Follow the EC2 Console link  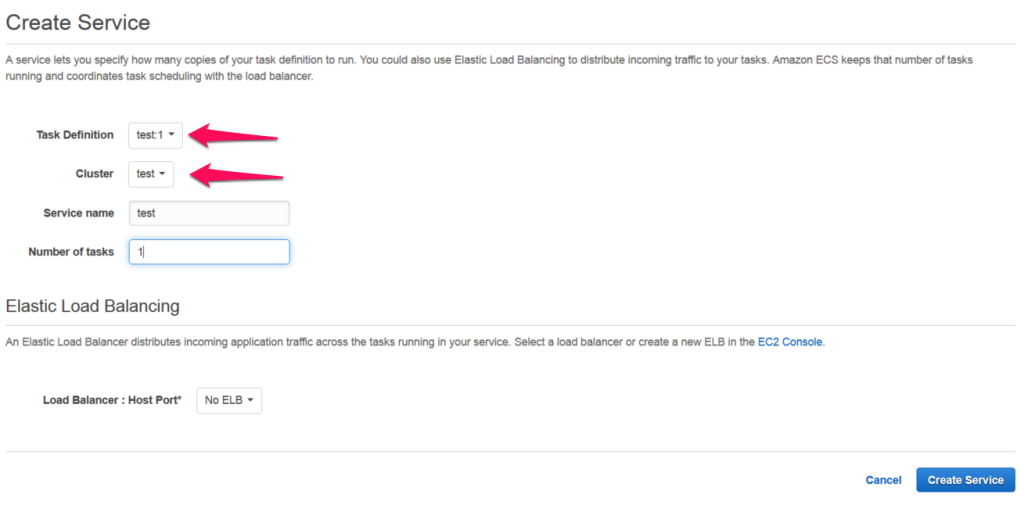(x=790, y=342)
